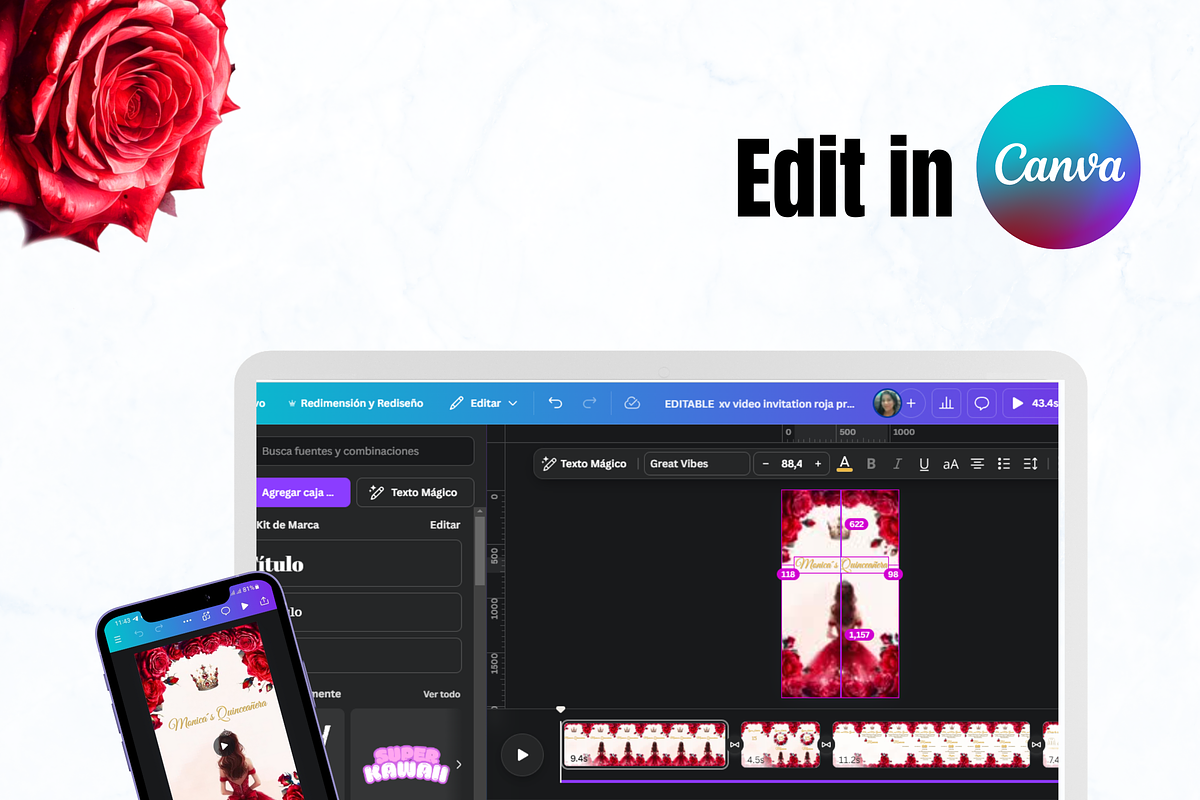Click transition icon after the 11.2s clip

[1035, 745]
